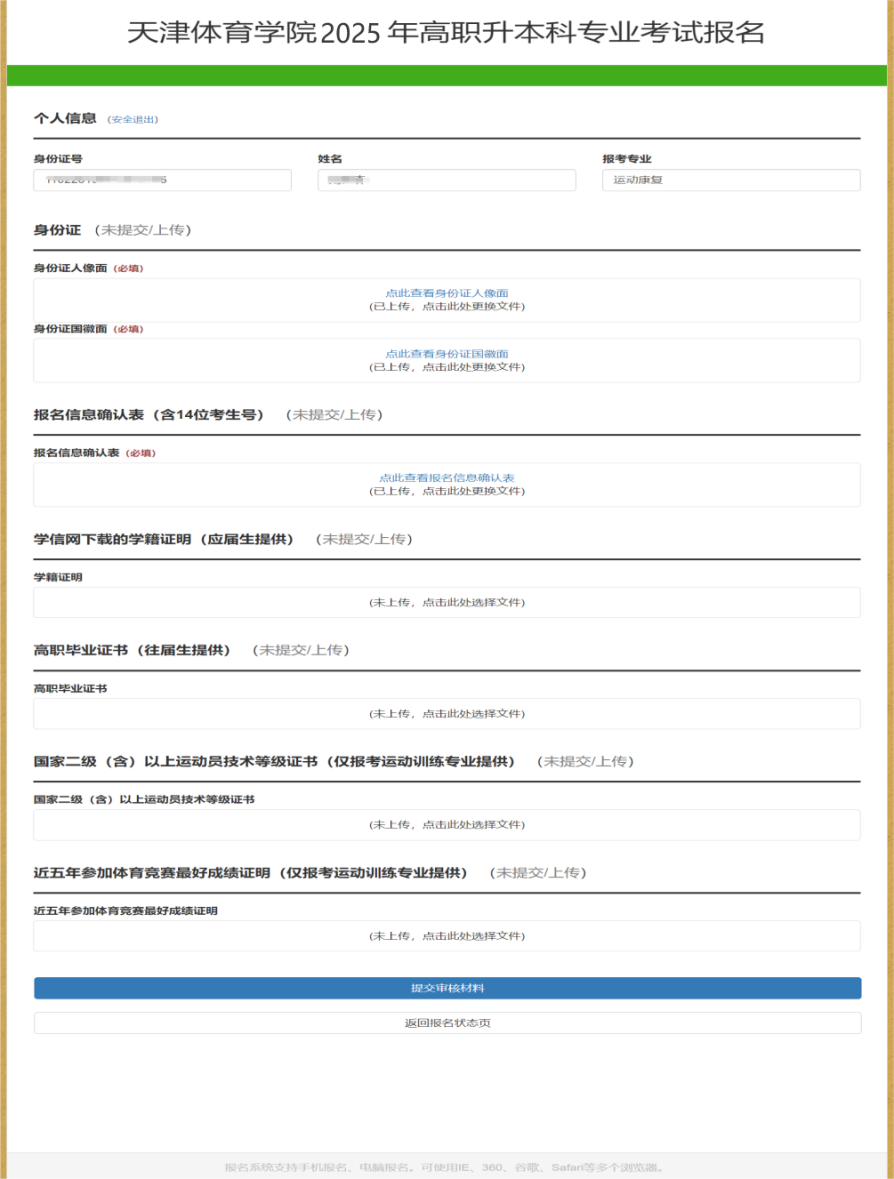Open the 点此查看身份证国徽面 link

pos(446,354)
